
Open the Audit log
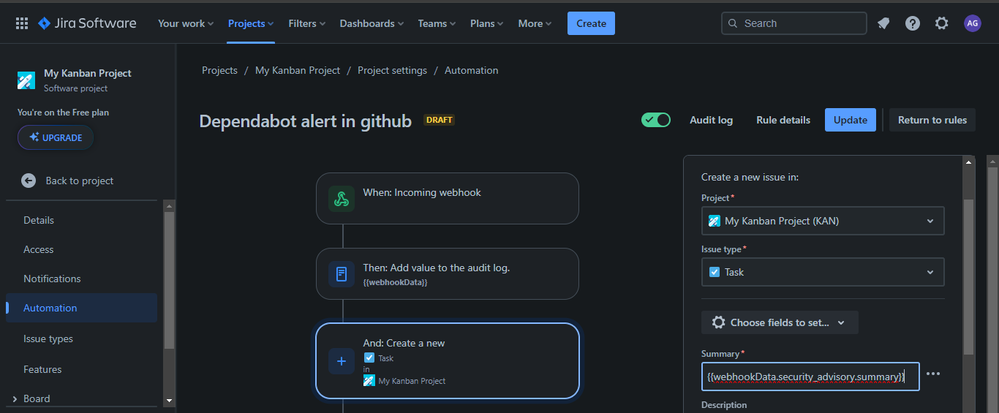pyautogui.click(x=711, y=120)
